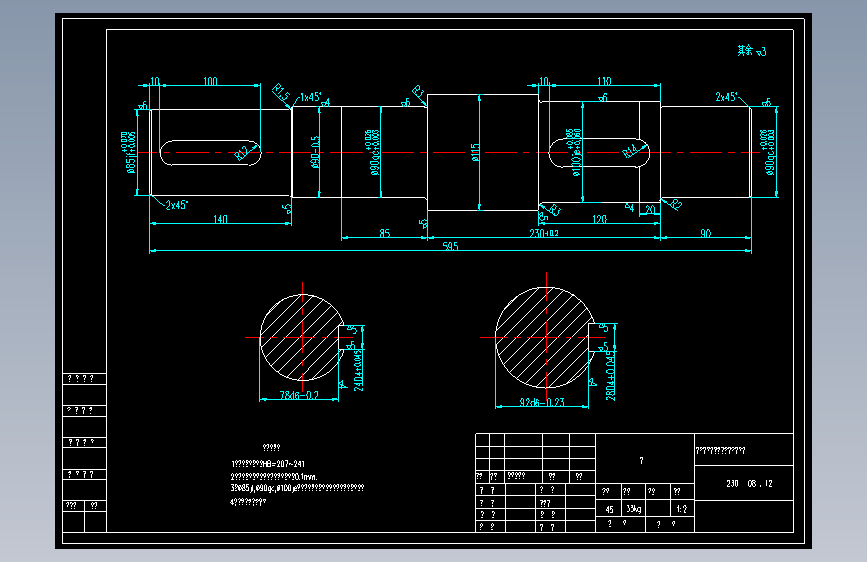Image resolution: width=867 pixels, height=562 pixels.
Task: Select the 24D4+0.045 keyway width text
Action: click(x=358, y=370)
